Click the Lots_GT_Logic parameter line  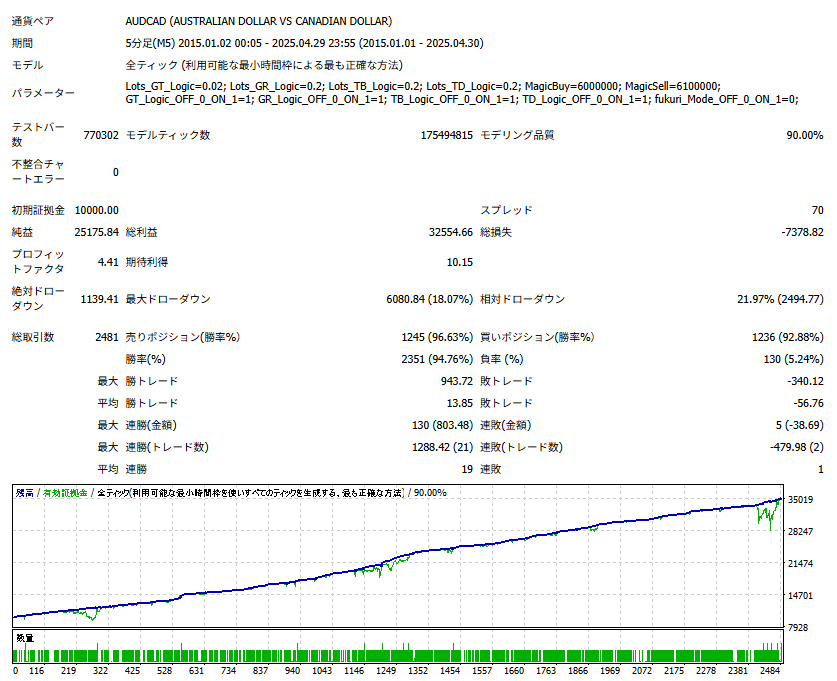pyautogui.click(x=423, y=86)
